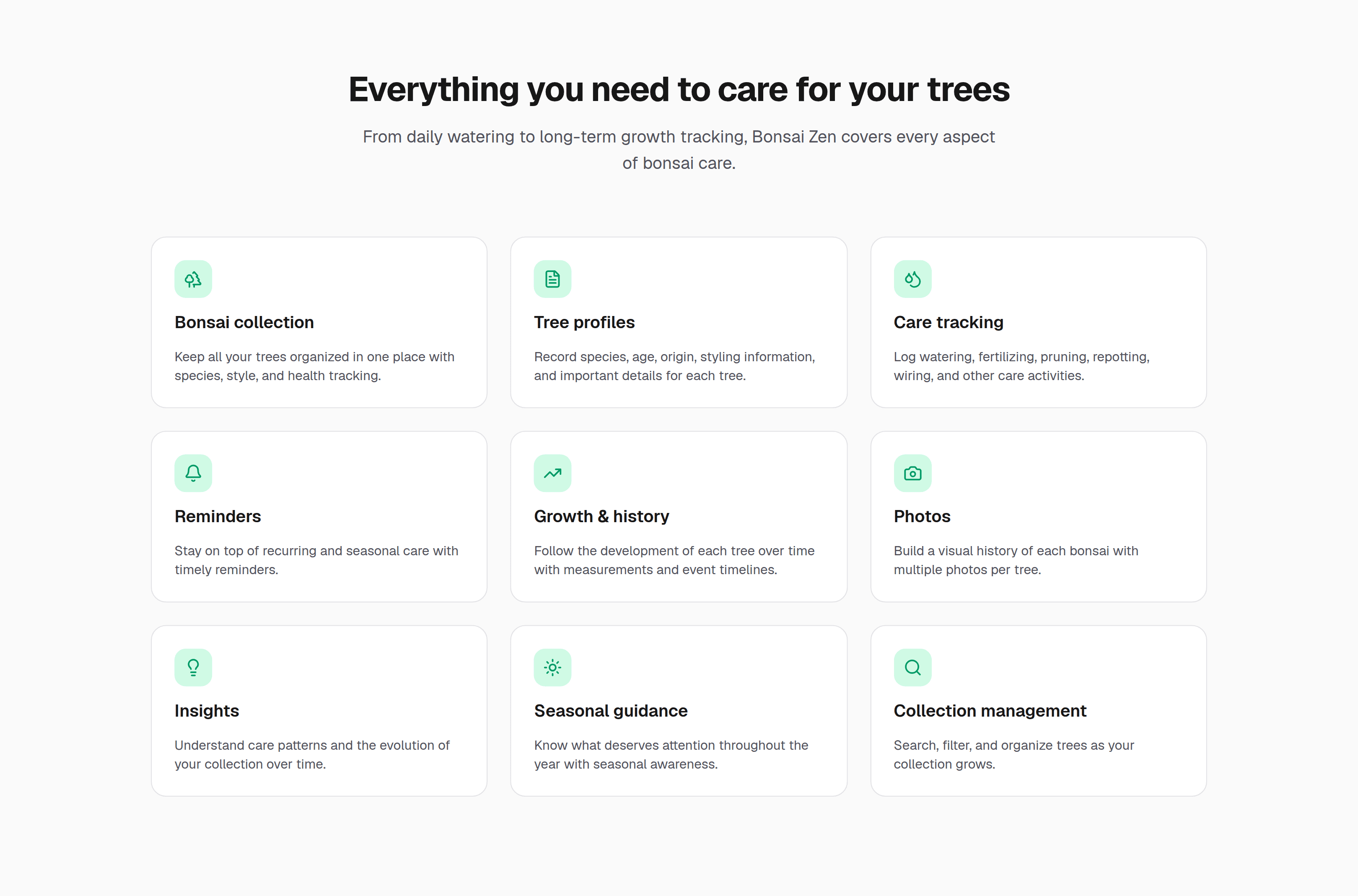Select the 'Collection management' card title
The image size is (1358, 896).
point(989,711)
